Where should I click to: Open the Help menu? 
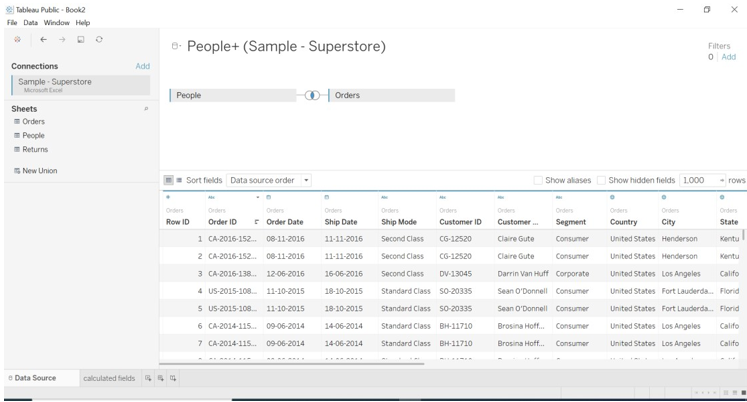83,22
